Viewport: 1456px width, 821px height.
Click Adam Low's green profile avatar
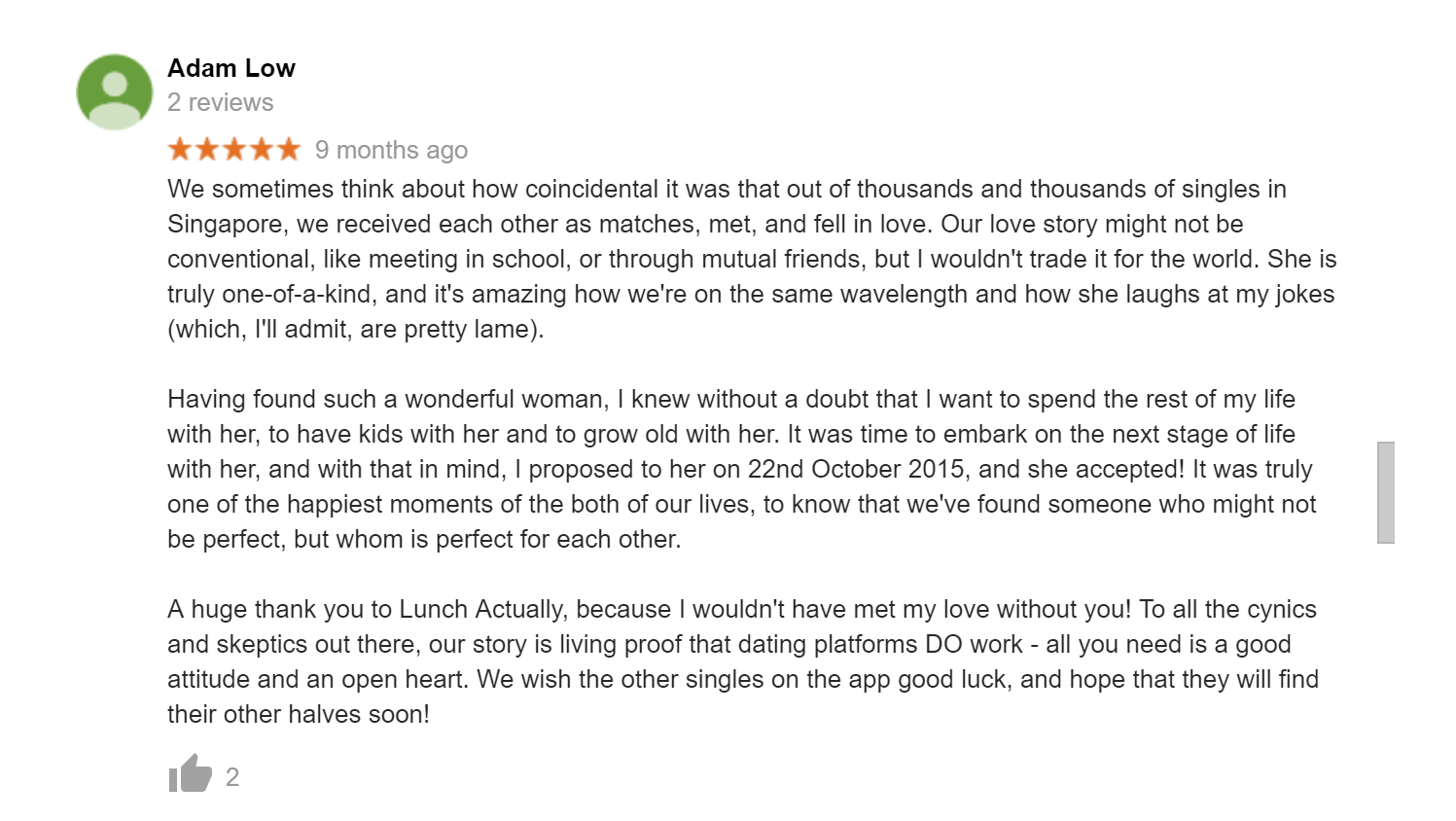tap(115, 91)
